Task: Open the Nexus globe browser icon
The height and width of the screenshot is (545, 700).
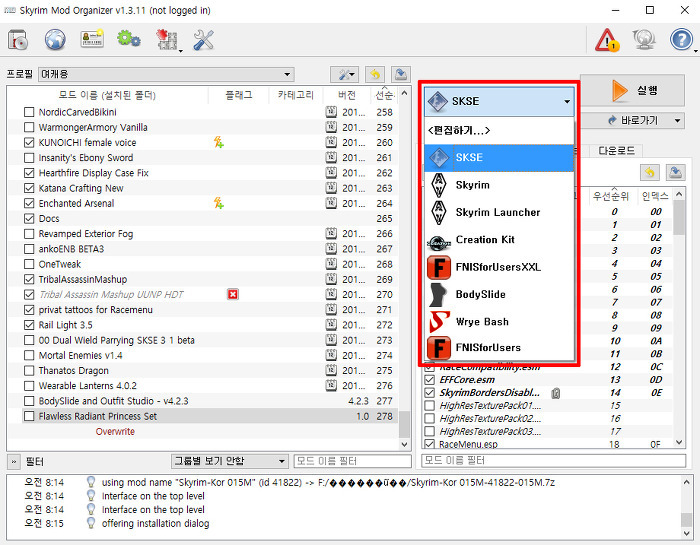Action: coord(55,40)
